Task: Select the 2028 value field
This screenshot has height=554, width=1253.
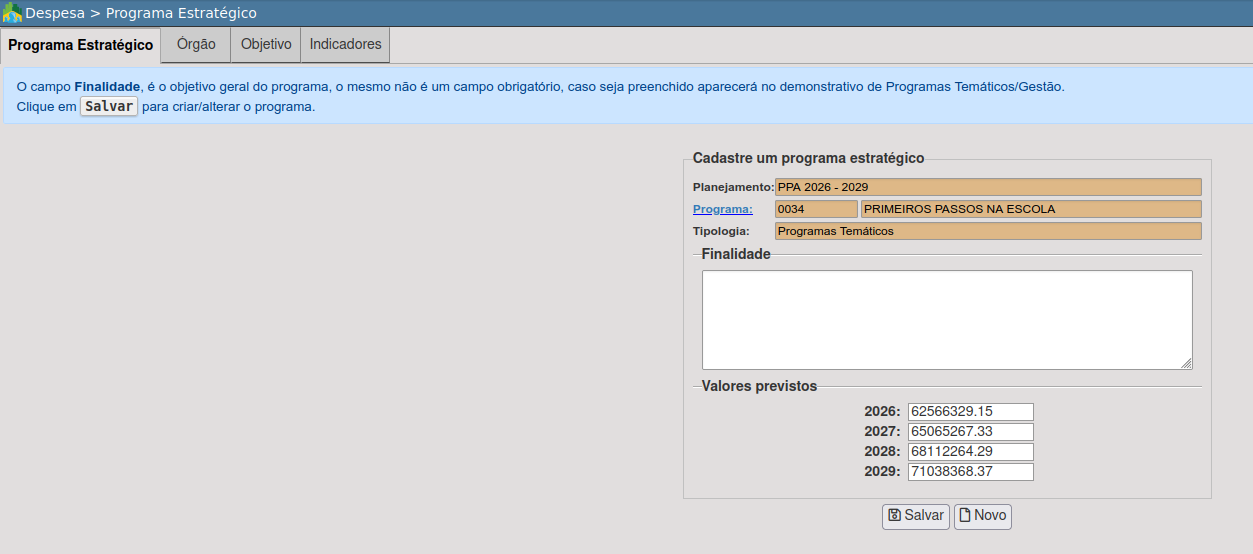Action: pos(969,452)
